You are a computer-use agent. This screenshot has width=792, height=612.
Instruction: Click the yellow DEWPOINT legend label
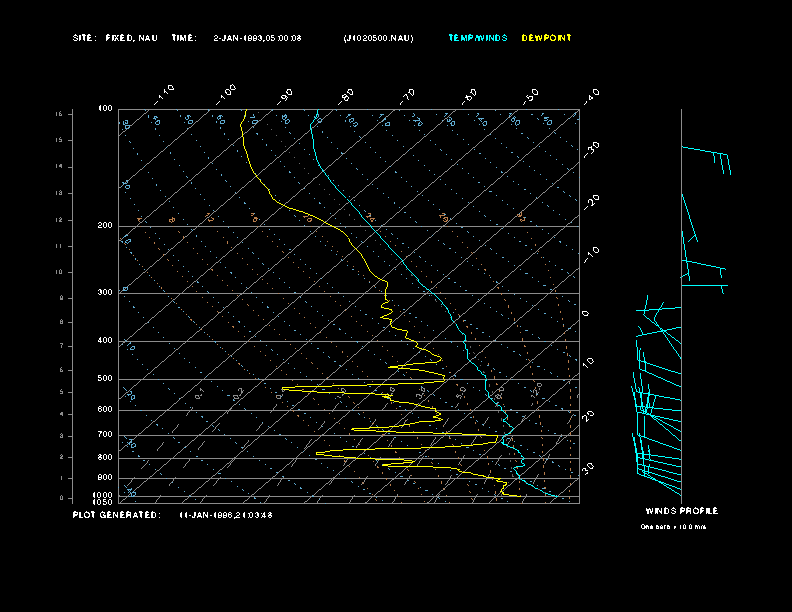pyautogui.click(x=547, y=38)
